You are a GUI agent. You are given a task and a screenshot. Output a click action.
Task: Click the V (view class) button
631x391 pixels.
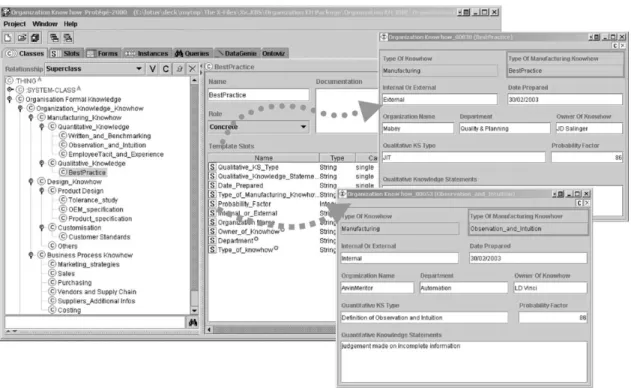[x=153, y=69]
